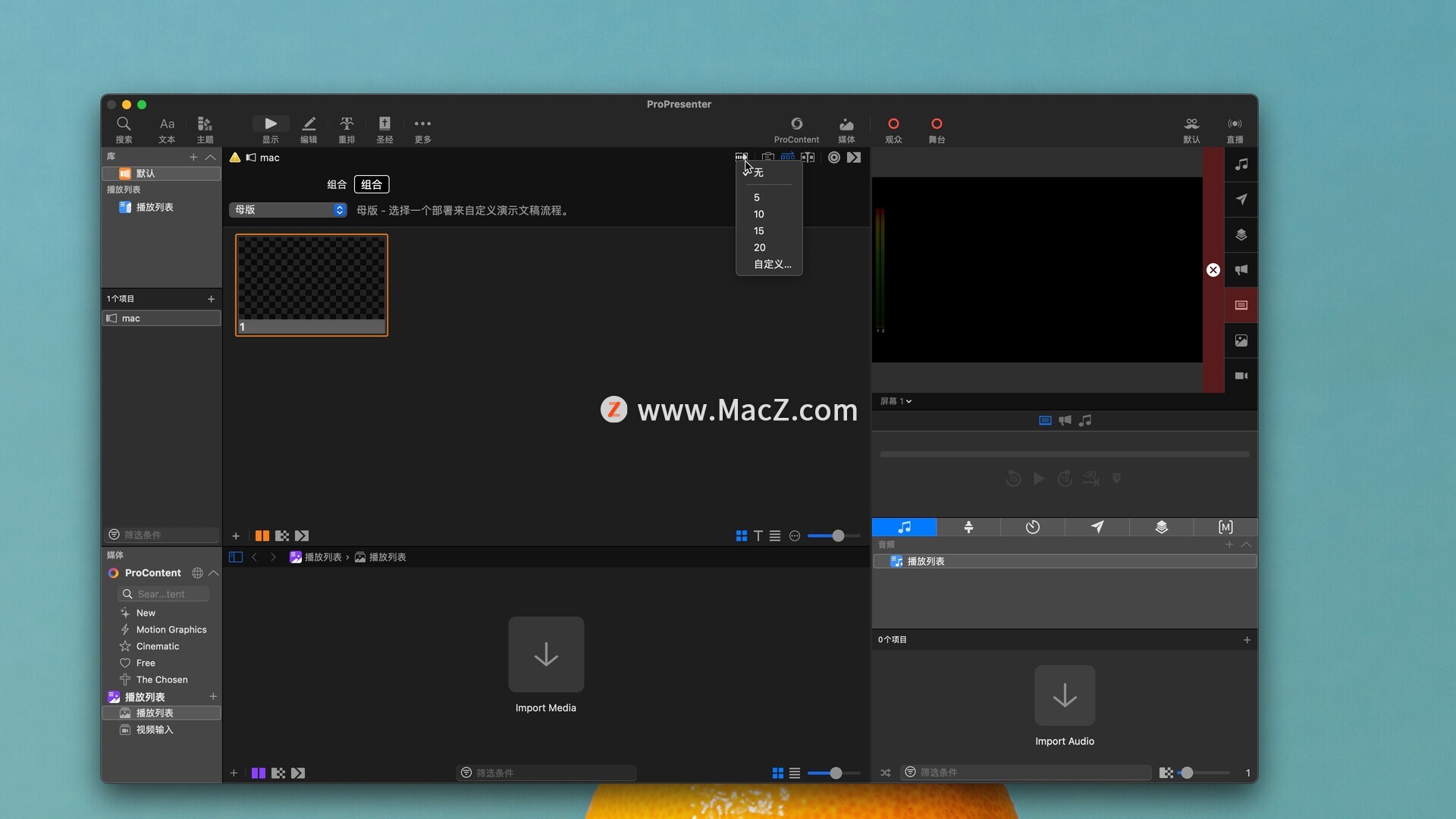Open the audio (music note) tab
The width and height of the screenshot is (1456, 819).
point(904,527)
